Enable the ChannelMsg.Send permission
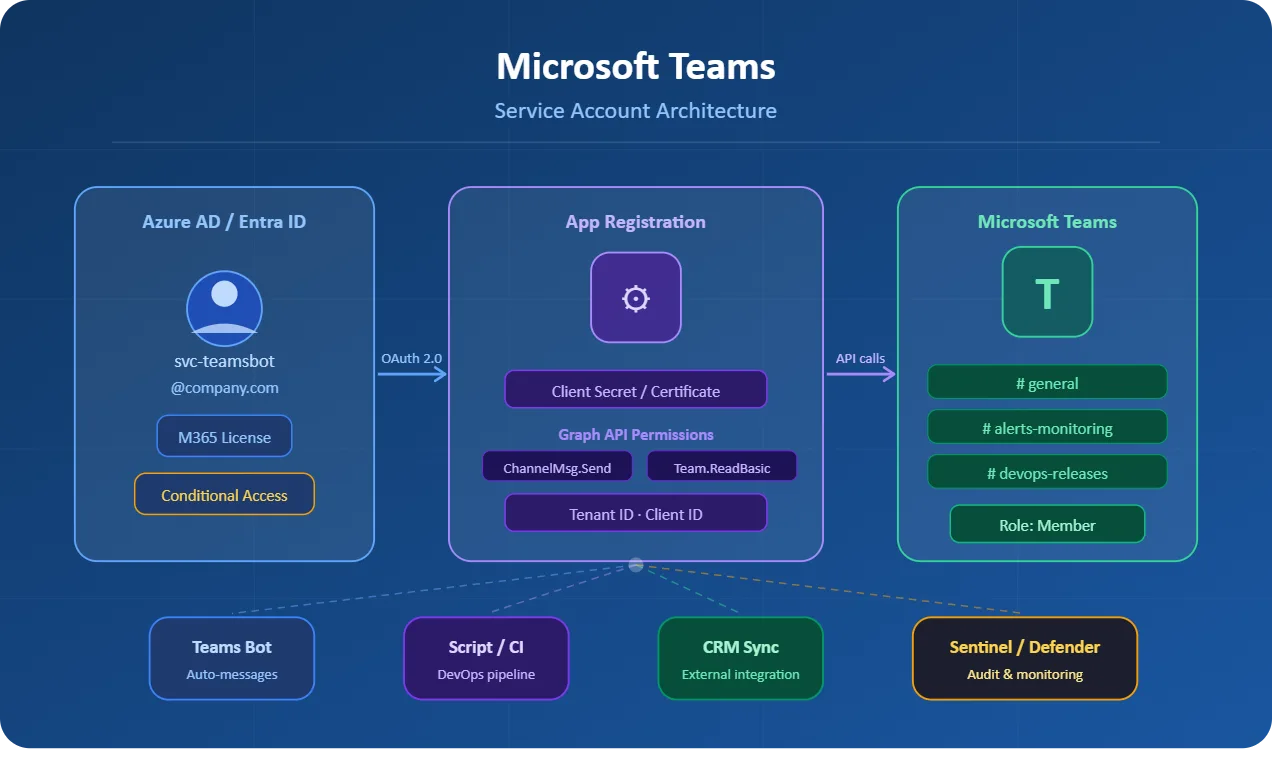This screenshot has width=1272, height=766. click(x=557, y=465)
